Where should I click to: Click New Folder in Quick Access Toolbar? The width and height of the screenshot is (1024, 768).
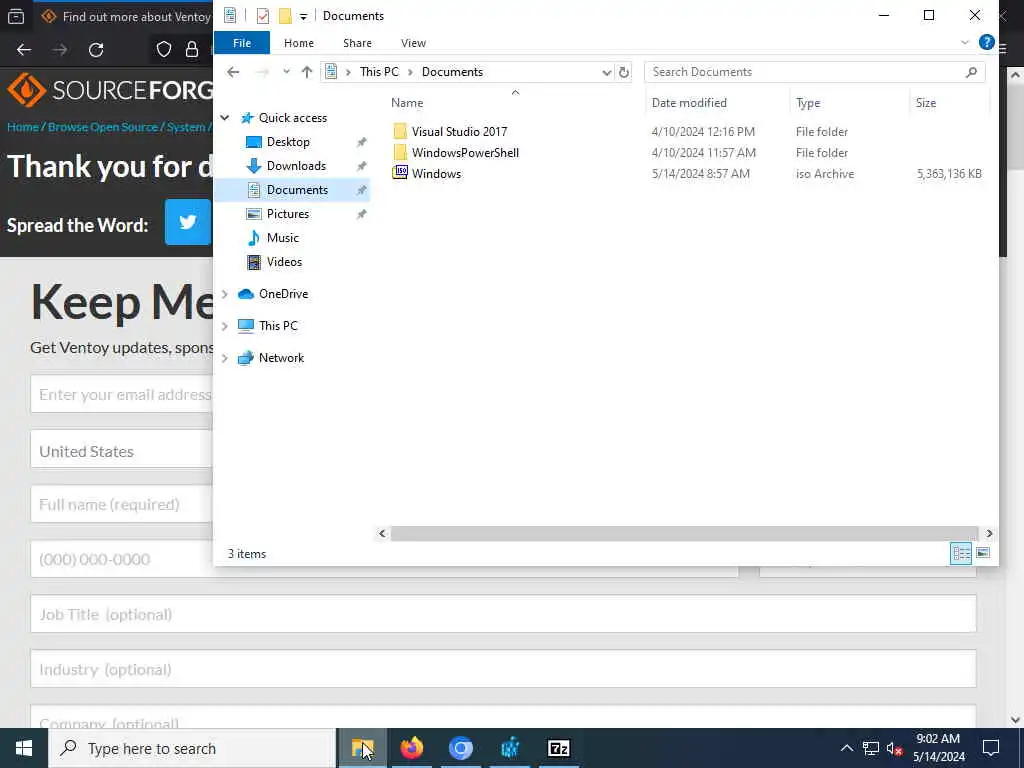(285, 16)
